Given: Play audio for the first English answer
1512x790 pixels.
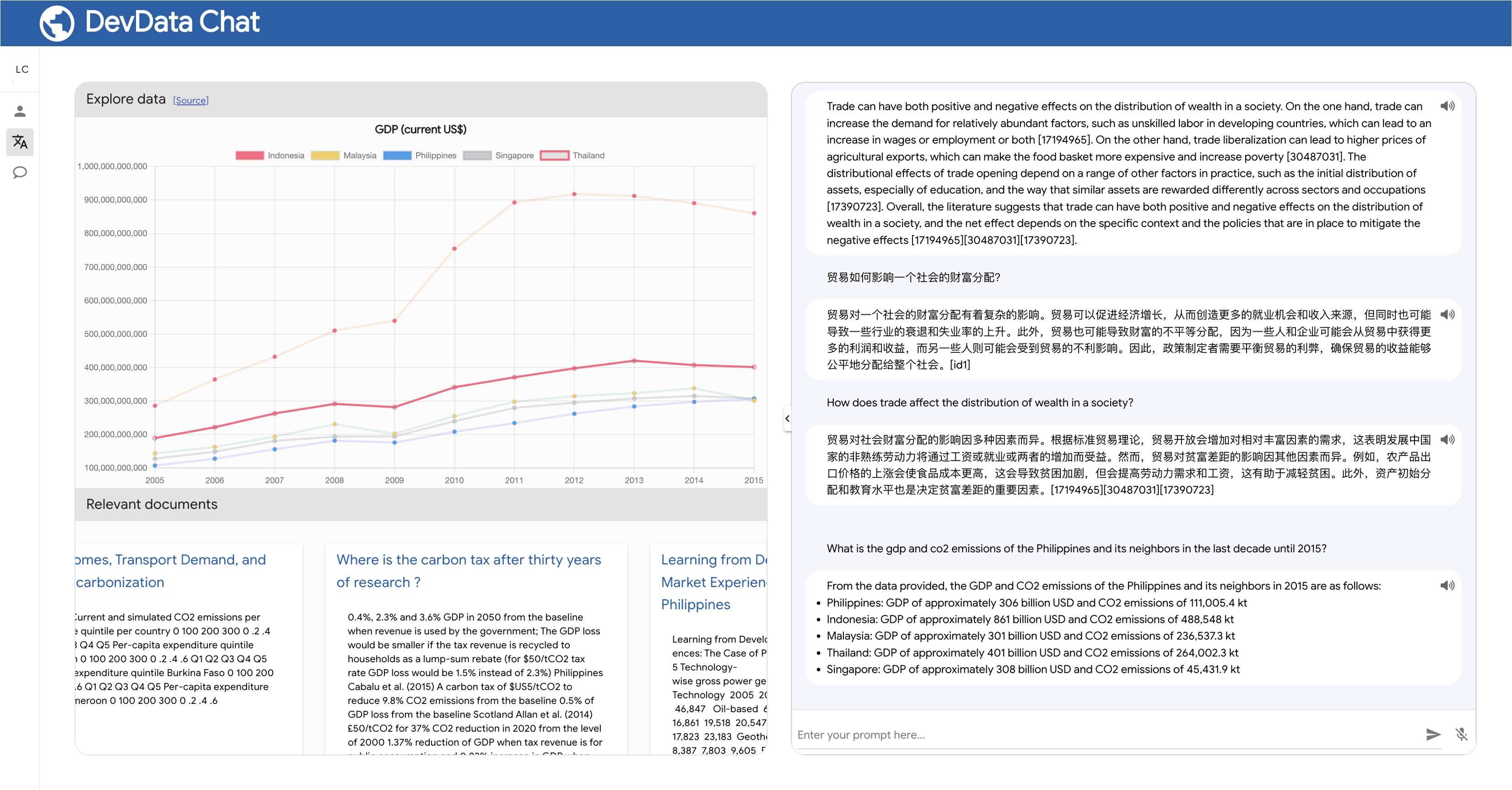Looking at the screenshot, I should 1448,106.
